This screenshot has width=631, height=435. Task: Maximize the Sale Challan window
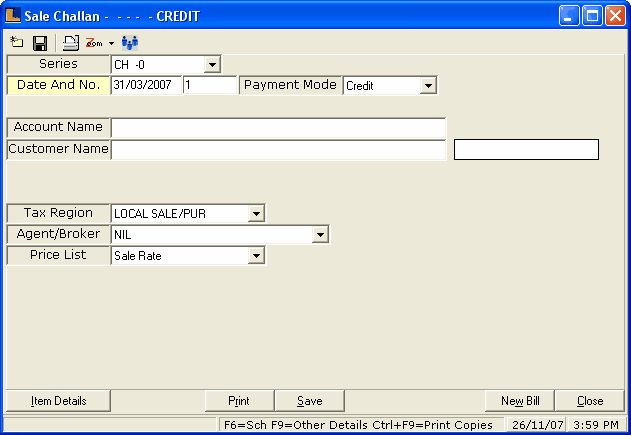pyautogui.click(x=592, y=16)
